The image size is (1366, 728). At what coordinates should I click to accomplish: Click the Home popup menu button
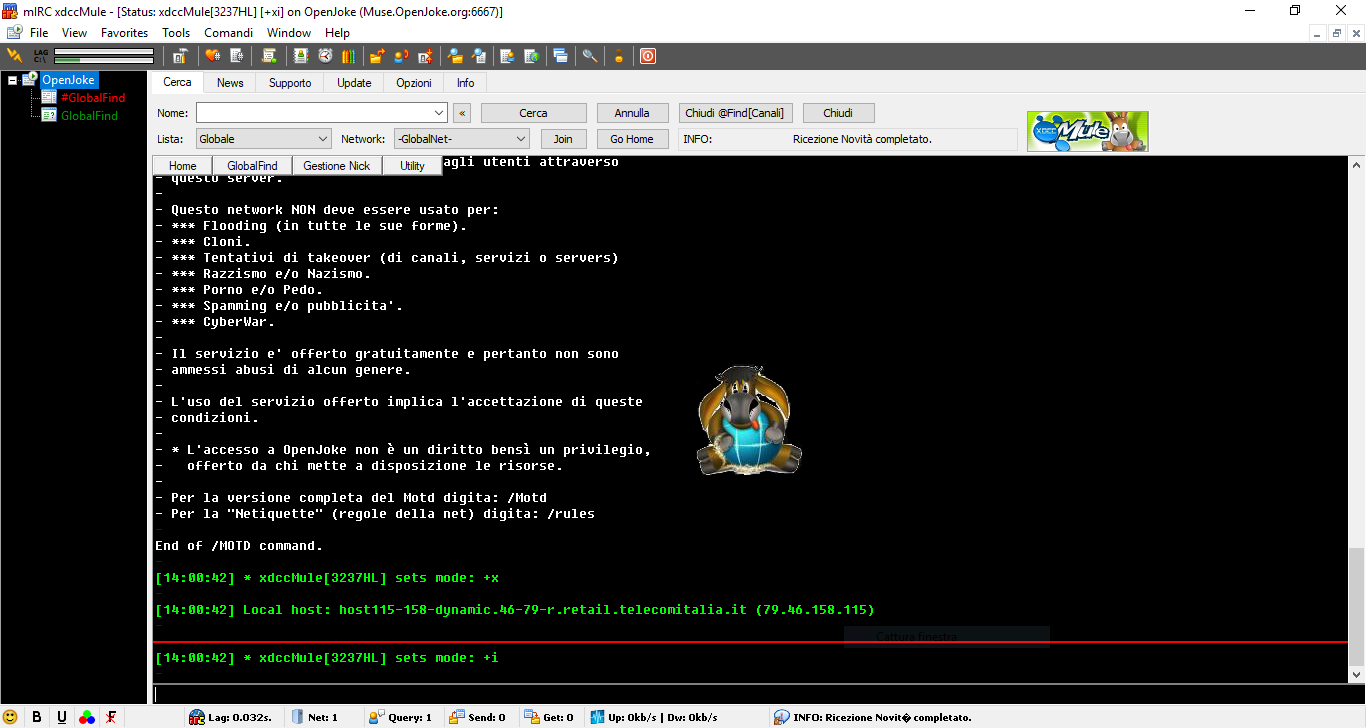tap(183, 166)
